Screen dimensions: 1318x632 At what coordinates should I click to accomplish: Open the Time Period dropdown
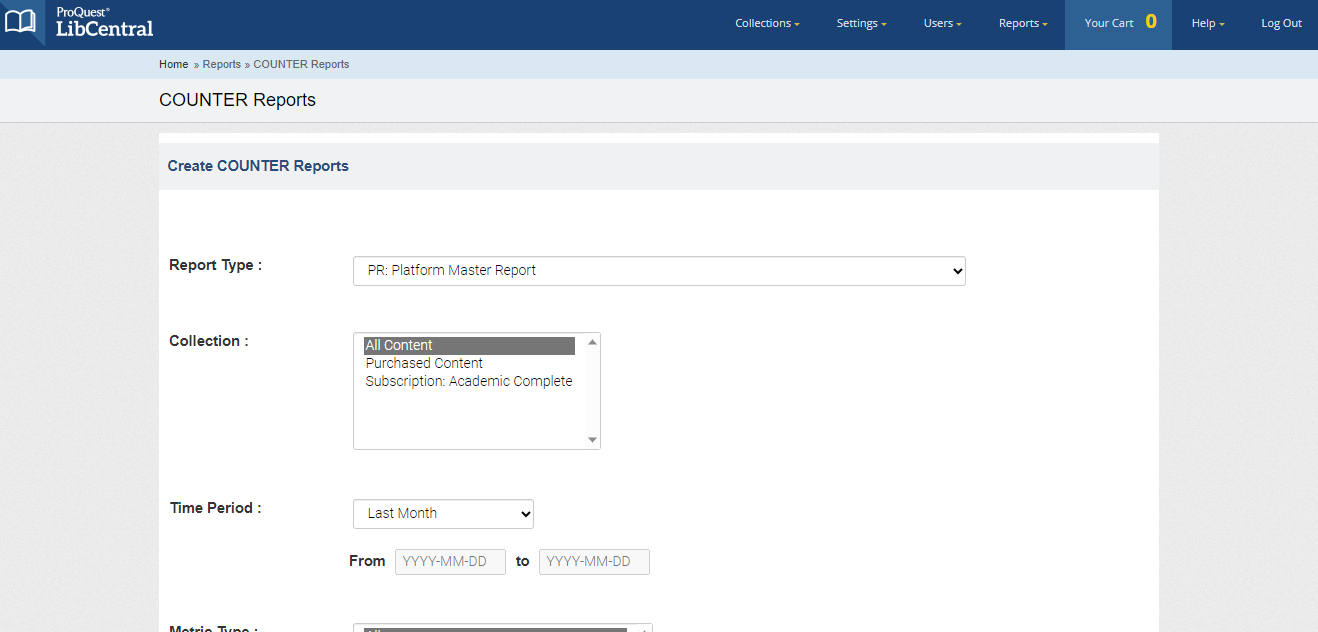tap(443, 513)
